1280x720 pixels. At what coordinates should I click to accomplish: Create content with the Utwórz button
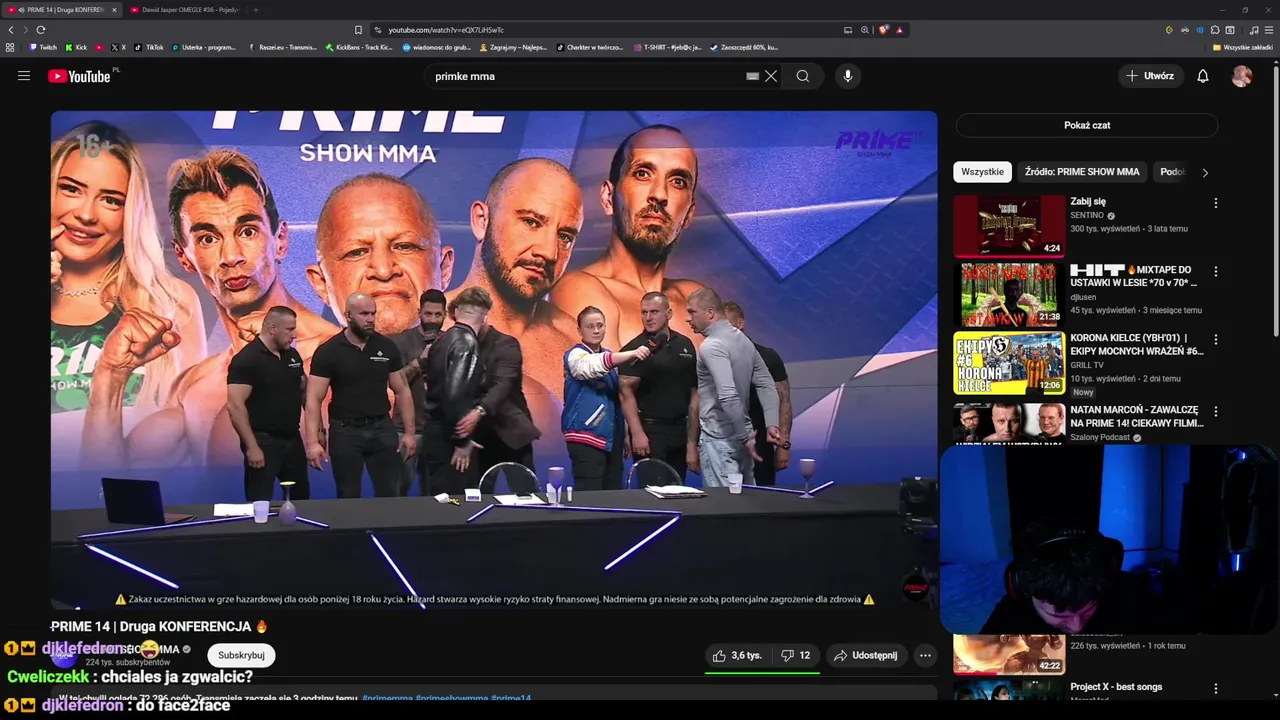click(1150, 76)
